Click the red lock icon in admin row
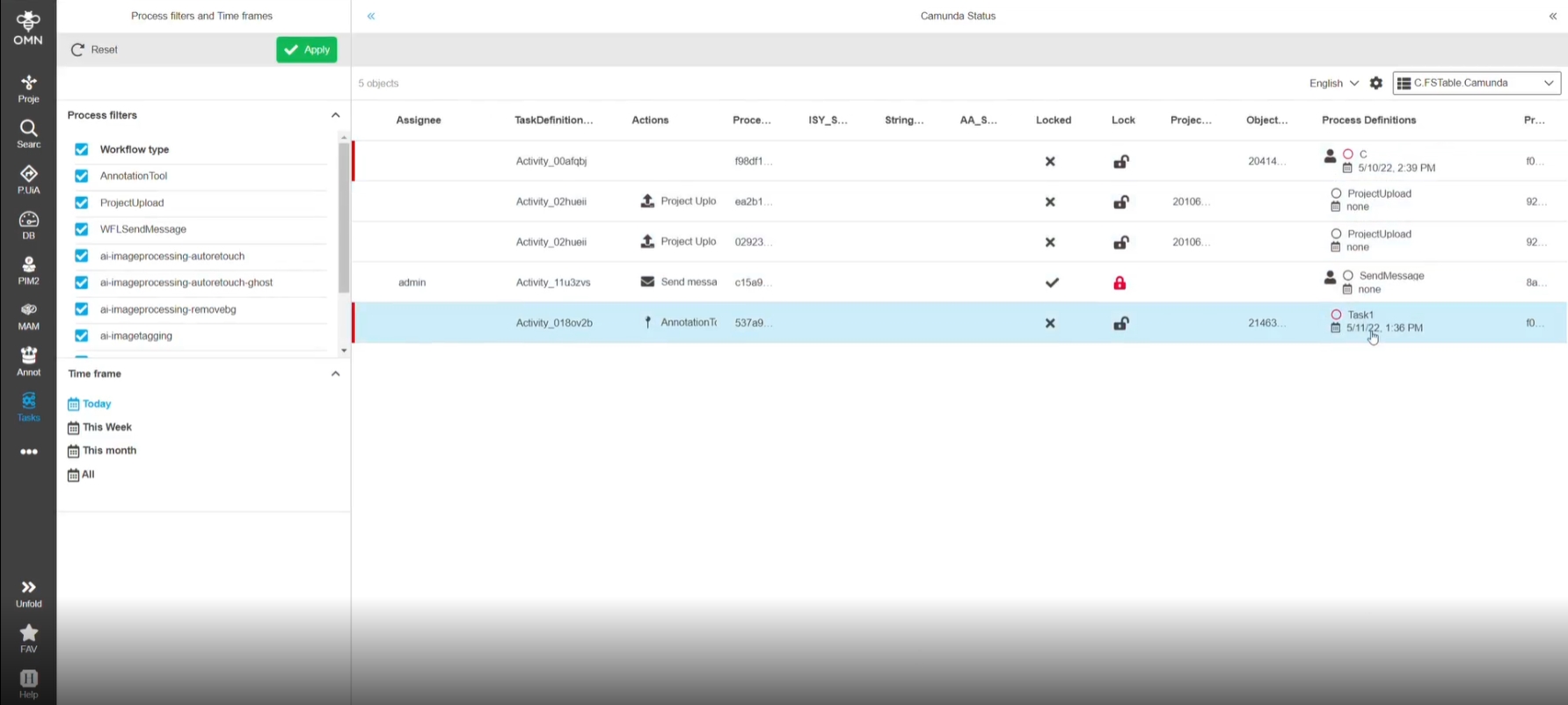This screenshot has height=705, width=1568. [x=1119, y=283]
